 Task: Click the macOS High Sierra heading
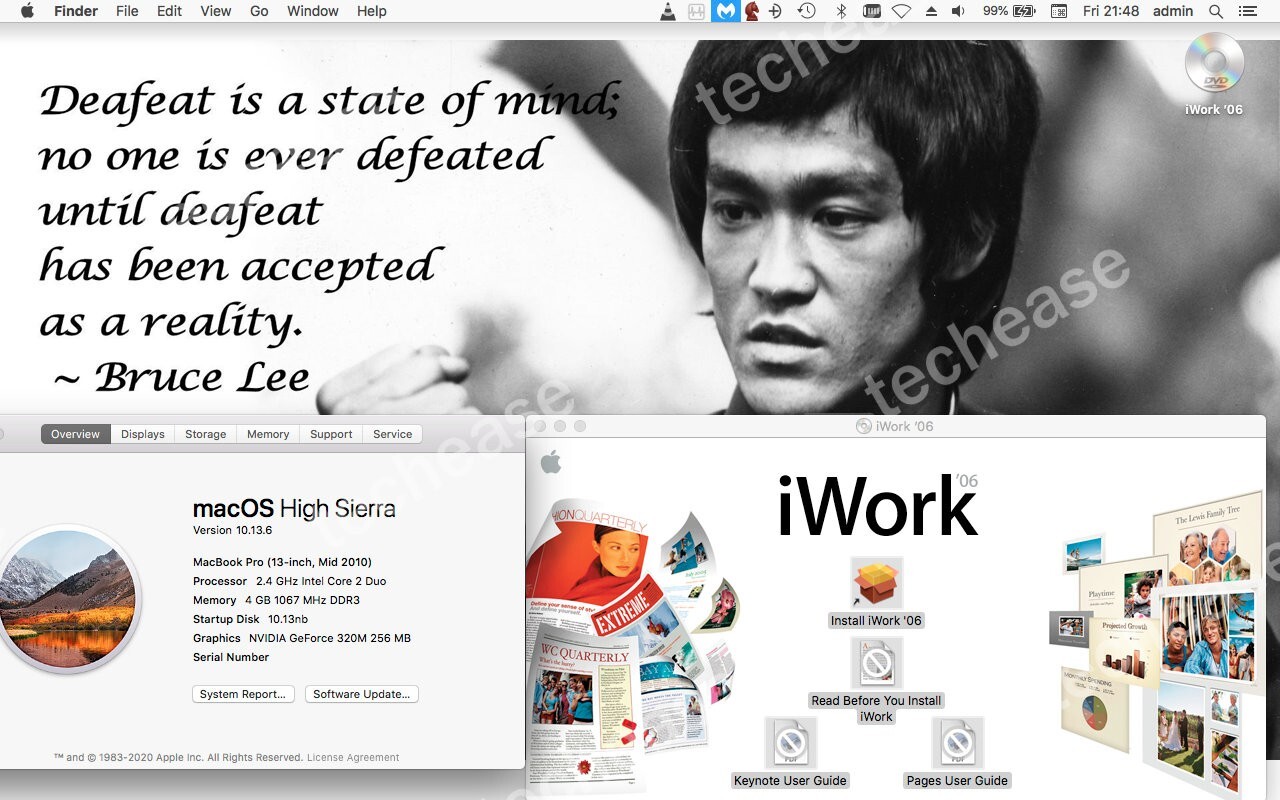pyautogui.click(x=294, y=508)
